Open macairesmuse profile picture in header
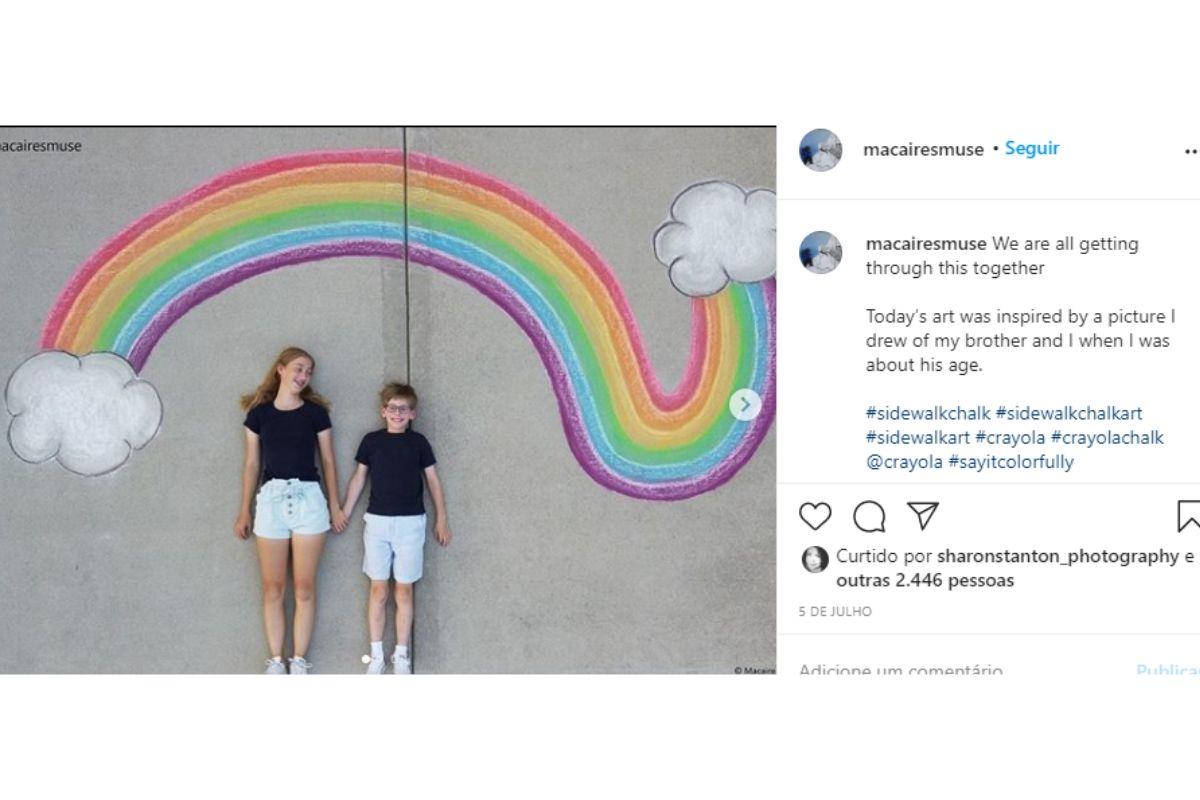 [x=820, y=150]
